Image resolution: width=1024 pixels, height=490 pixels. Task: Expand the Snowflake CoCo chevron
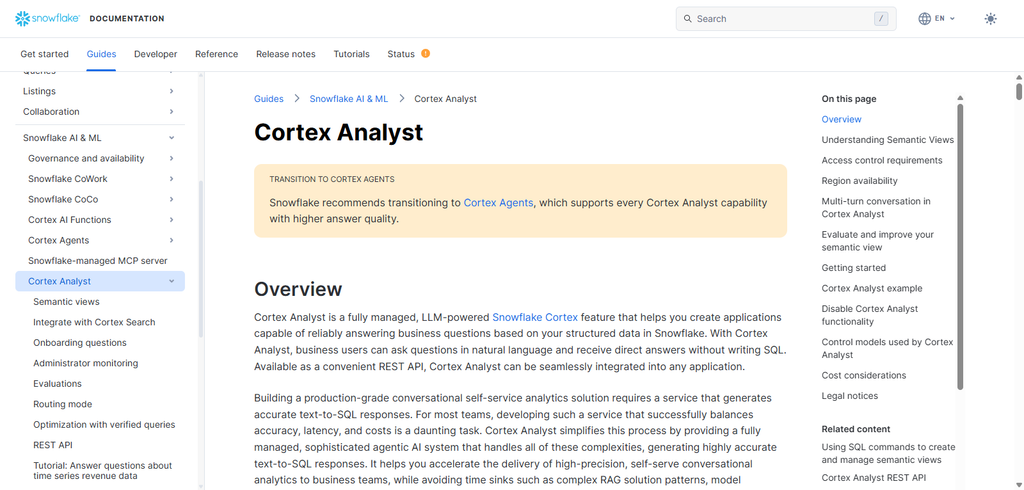coord(171,199)
